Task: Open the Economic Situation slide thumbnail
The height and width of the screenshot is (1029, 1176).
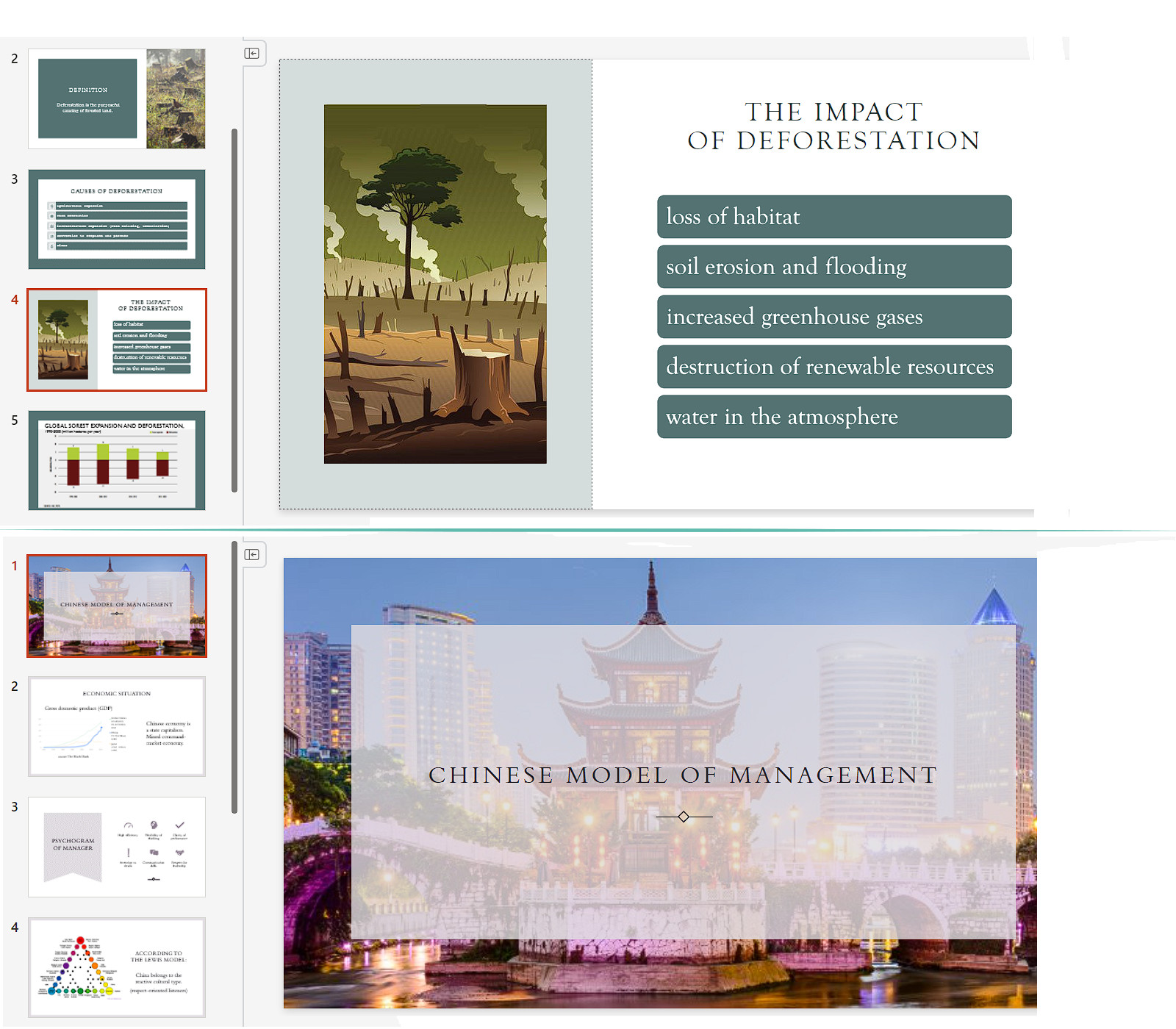Action: 117,726
